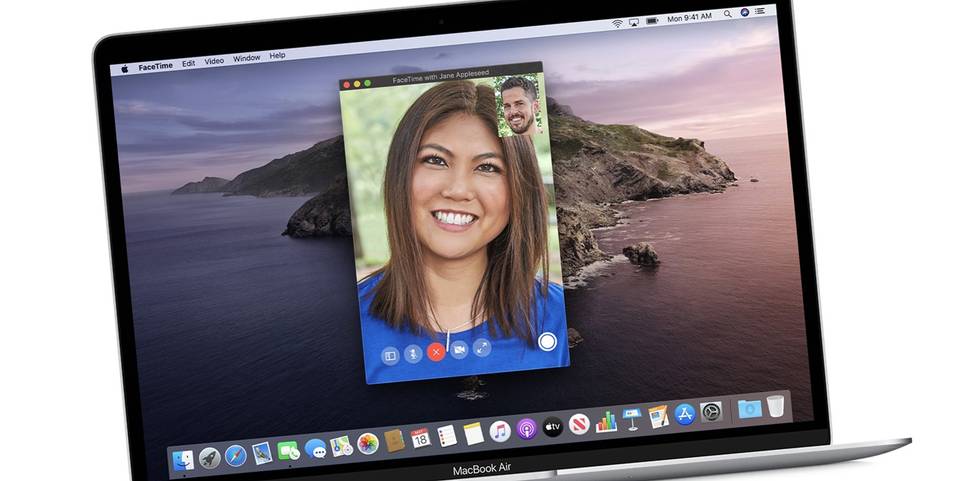Click the FaceTime with Jane Appleseed title

coord(441,77)
